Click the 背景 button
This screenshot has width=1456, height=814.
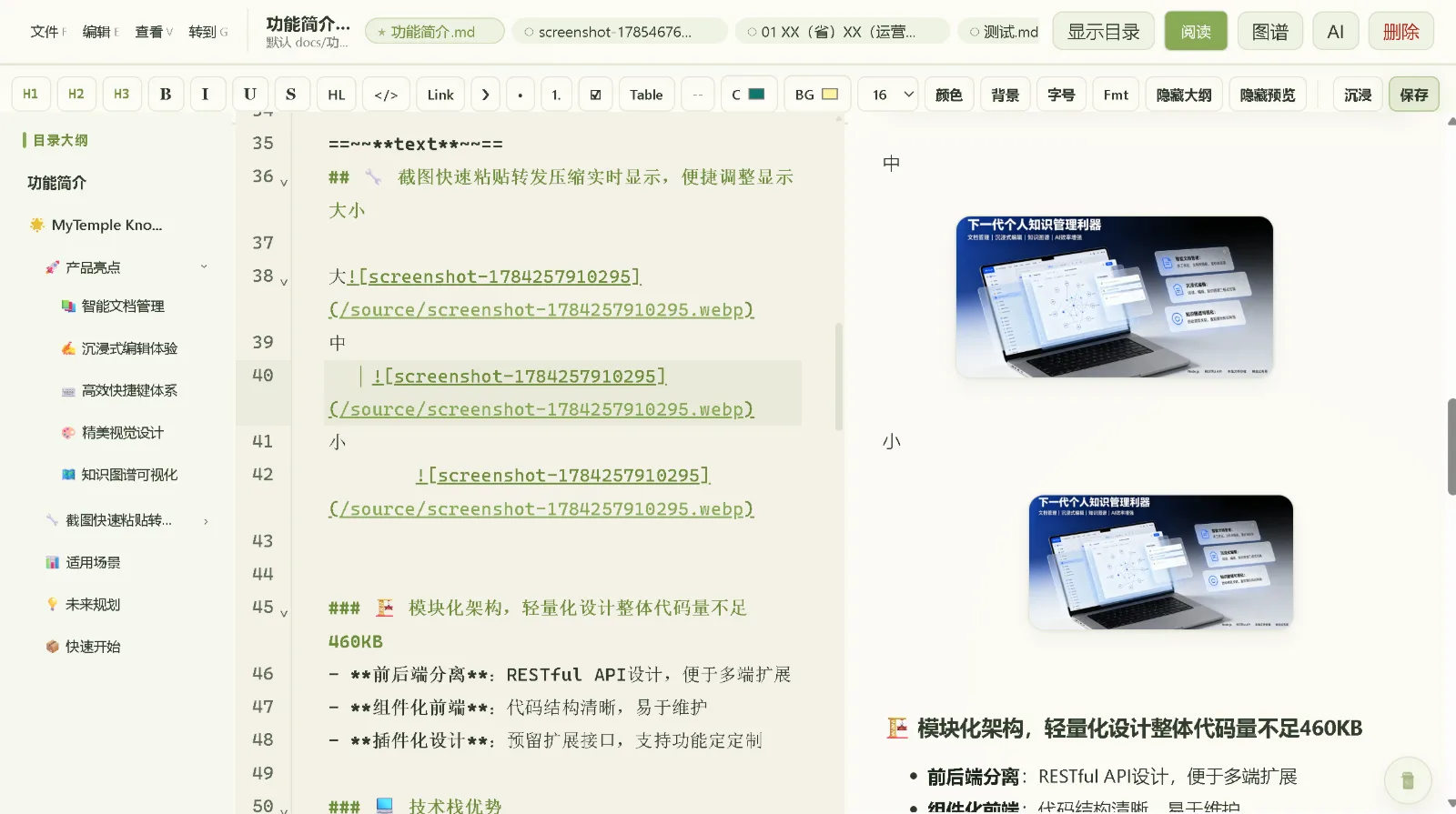pos(1006,95)
